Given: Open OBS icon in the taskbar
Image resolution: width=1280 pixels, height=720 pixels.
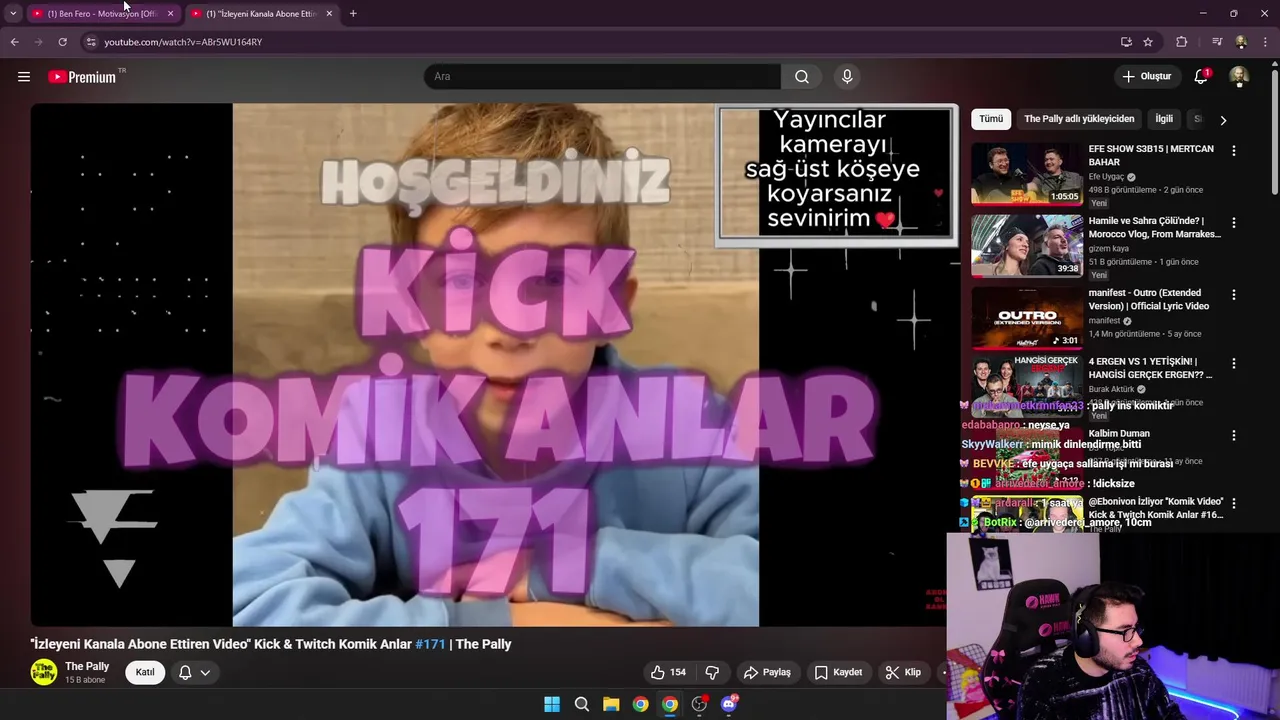Looking at the screenshot, I should coord(699,704).
